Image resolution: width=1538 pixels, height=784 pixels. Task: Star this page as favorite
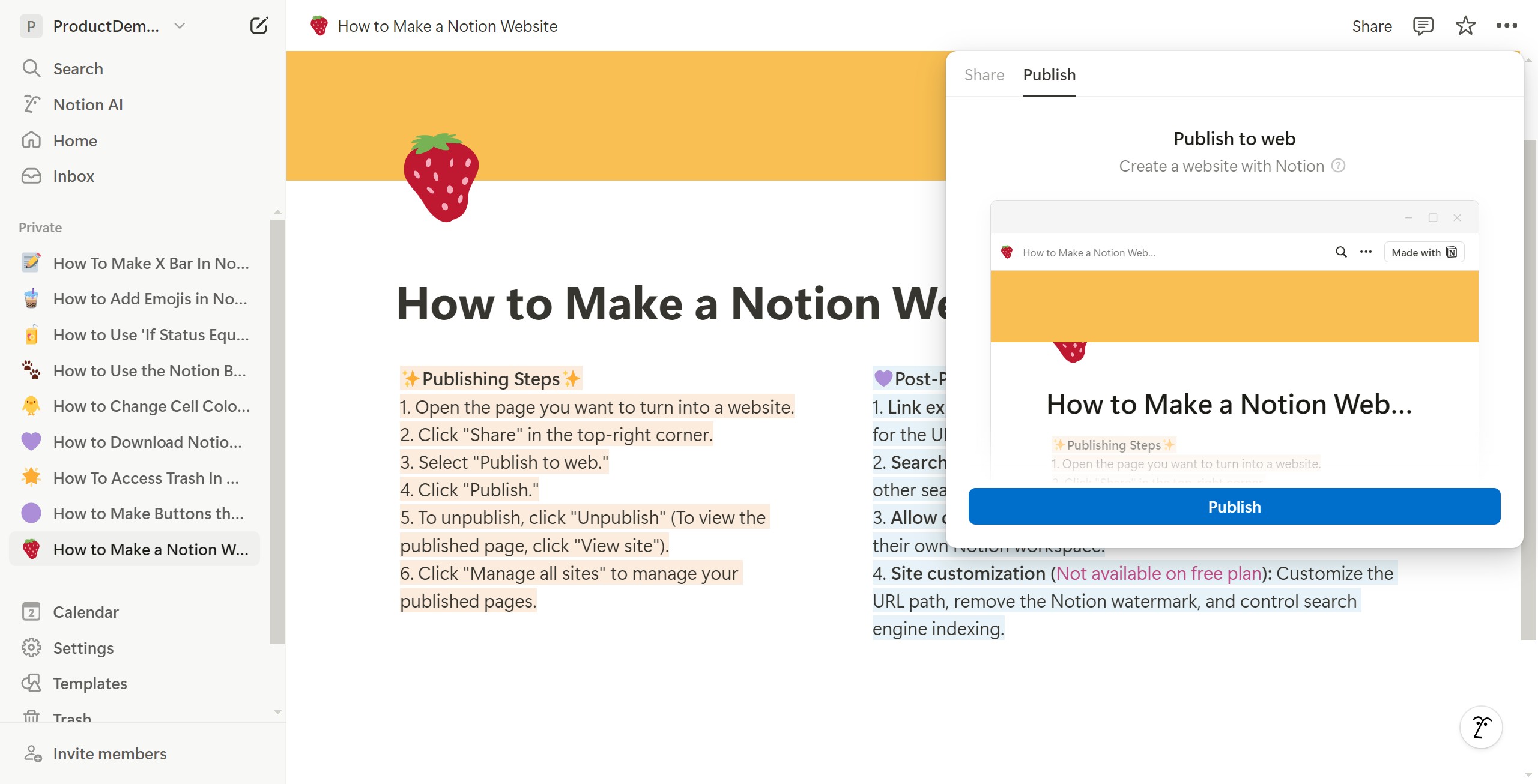1465,26
